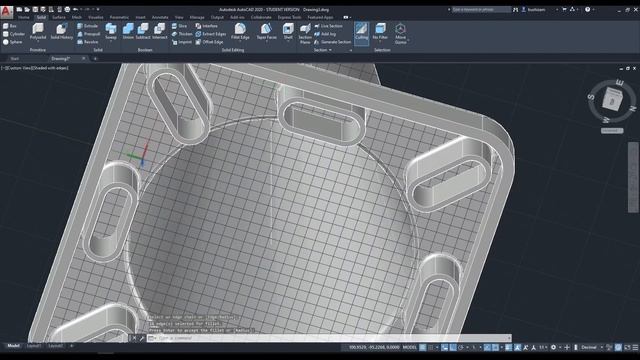Select the Section Plane tool
This screenshot has width=640, height=360.
[305, 33]
